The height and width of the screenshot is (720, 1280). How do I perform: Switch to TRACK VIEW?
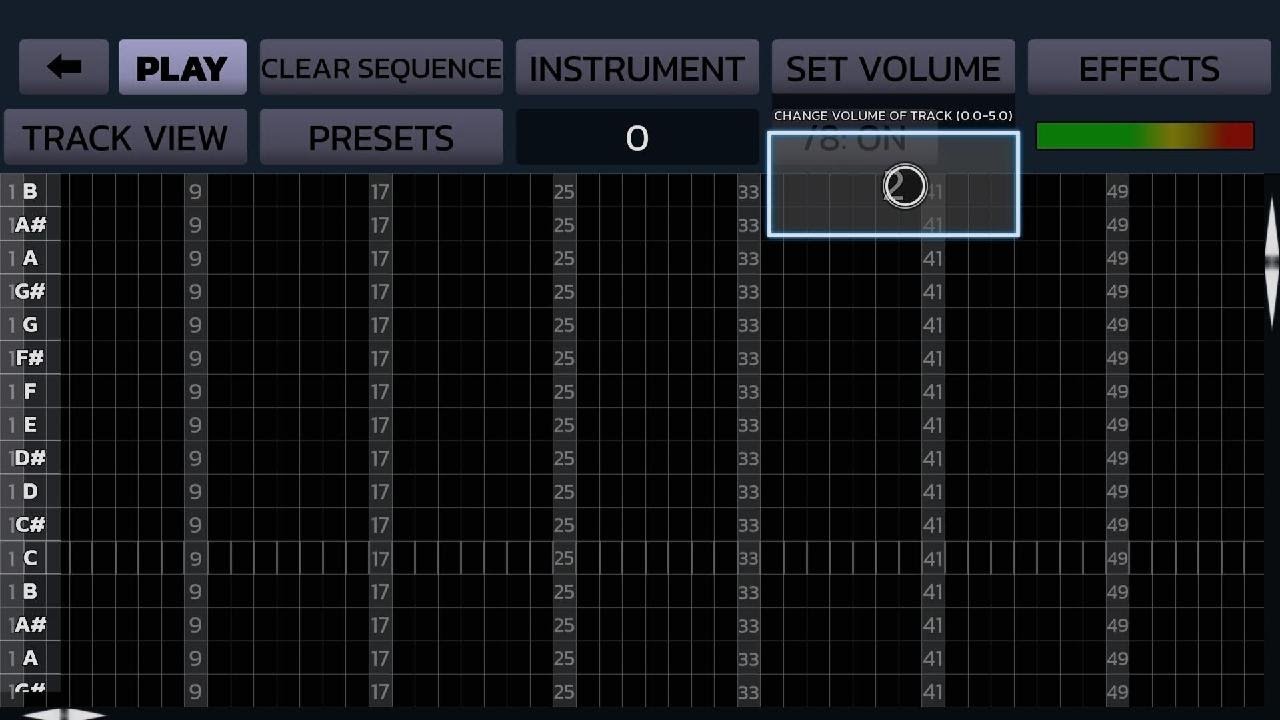click(125, 137)
